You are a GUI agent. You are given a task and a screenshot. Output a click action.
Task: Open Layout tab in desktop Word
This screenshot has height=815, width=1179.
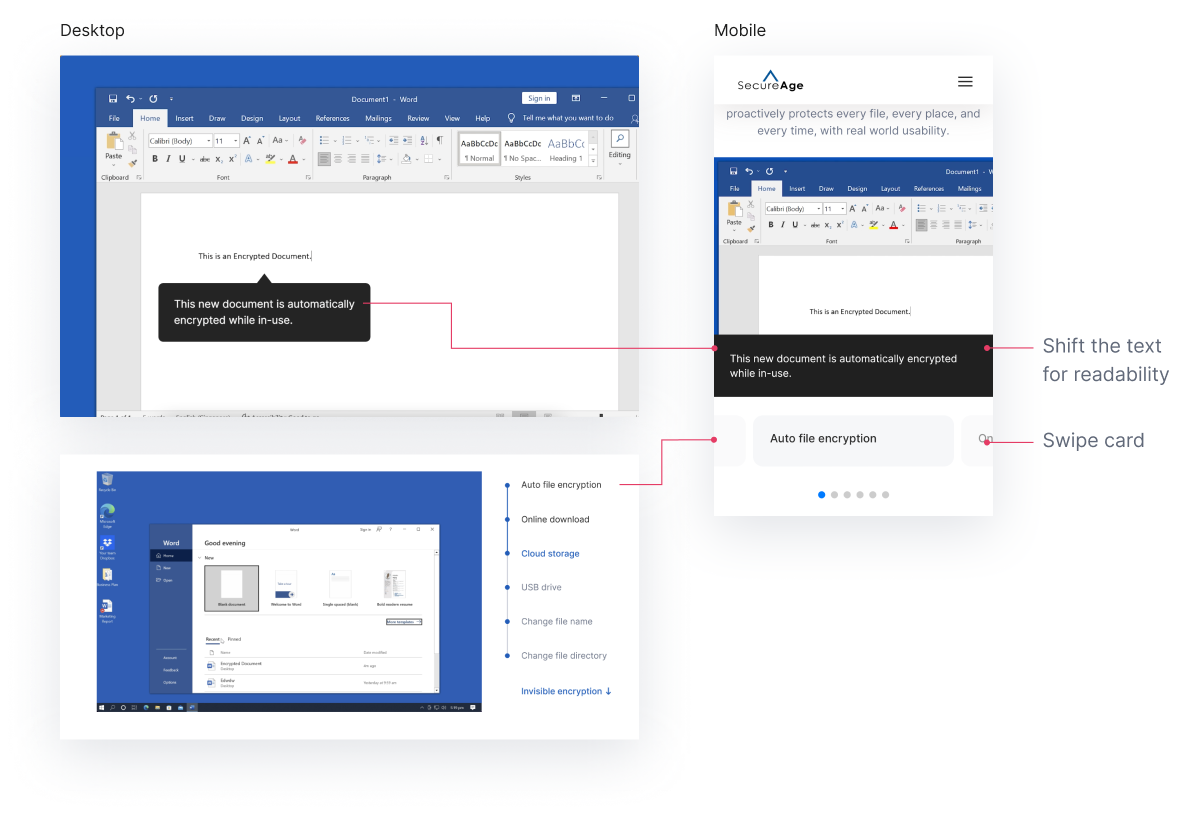coord(289,118)
